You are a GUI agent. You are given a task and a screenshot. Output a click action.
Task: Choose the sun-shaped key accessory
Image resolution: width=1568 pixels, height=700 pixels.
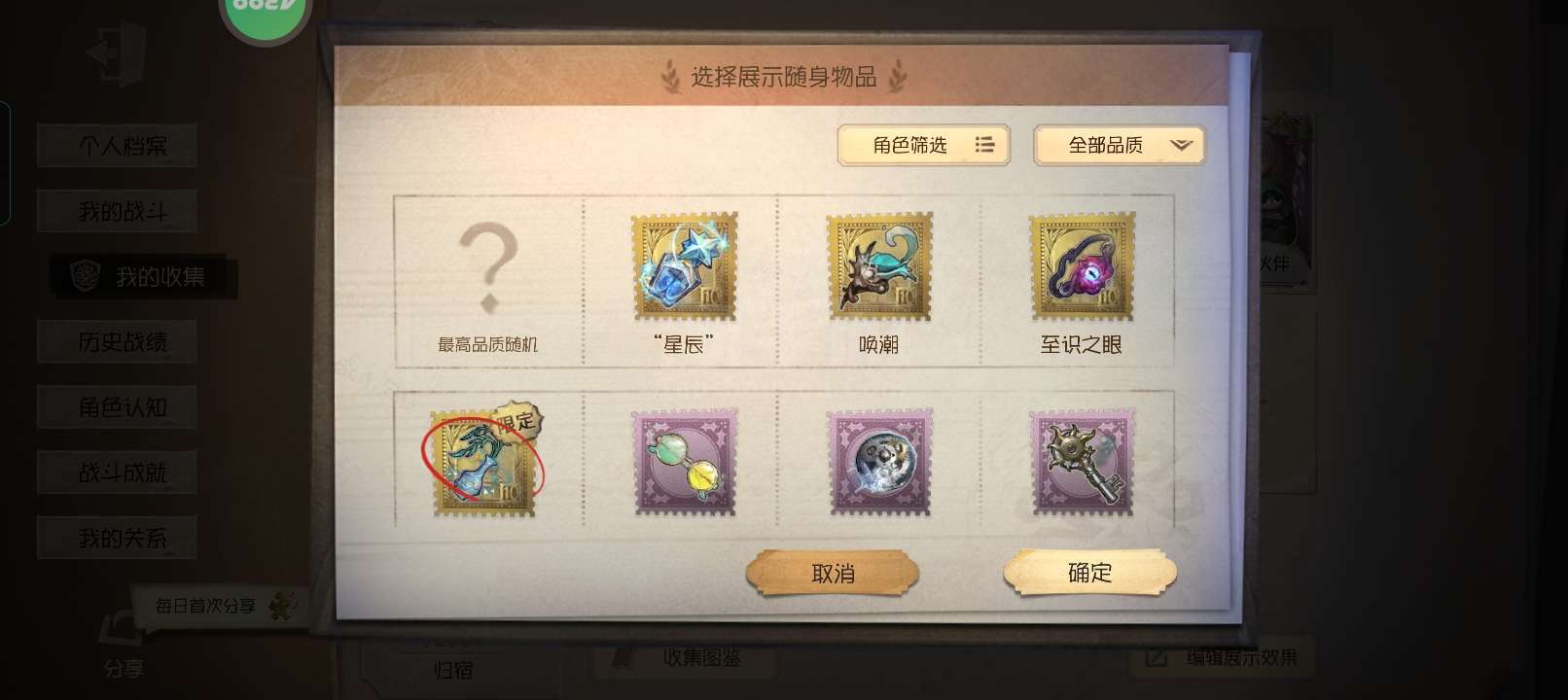pyautogui.click(x=1083, y=462)
